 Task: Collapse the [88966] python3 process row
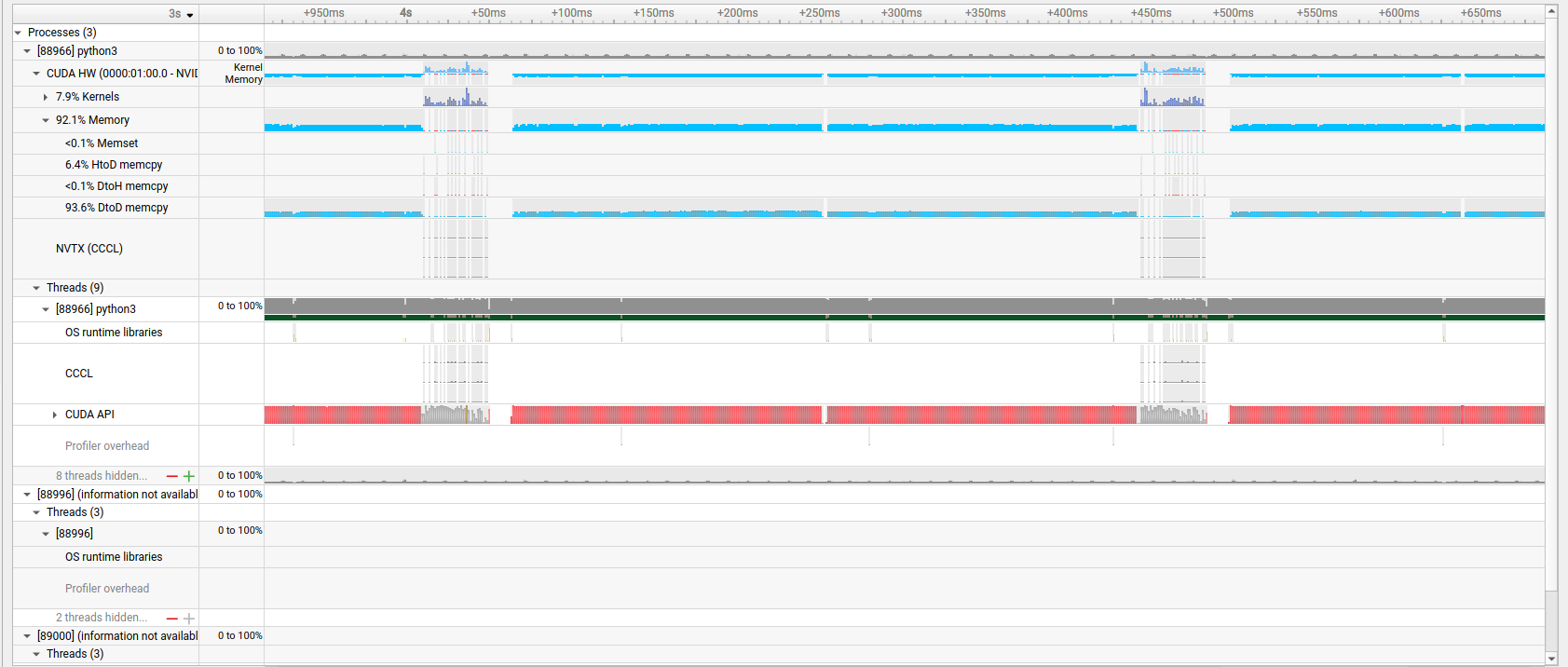click(x=27, y=51)
